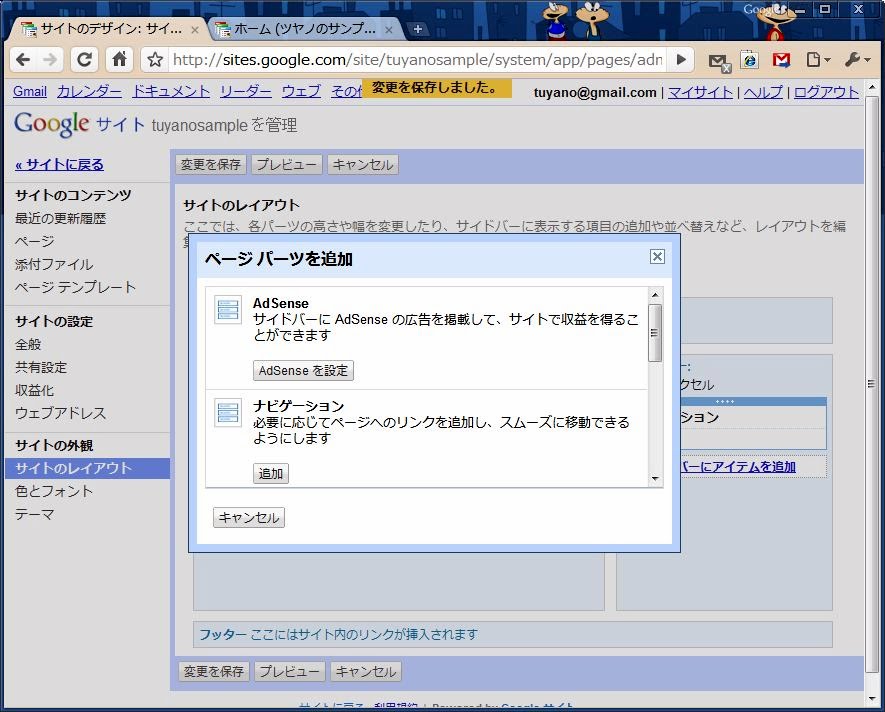Click 追加 button under ナビゲーション

click(x=271, y=474)
